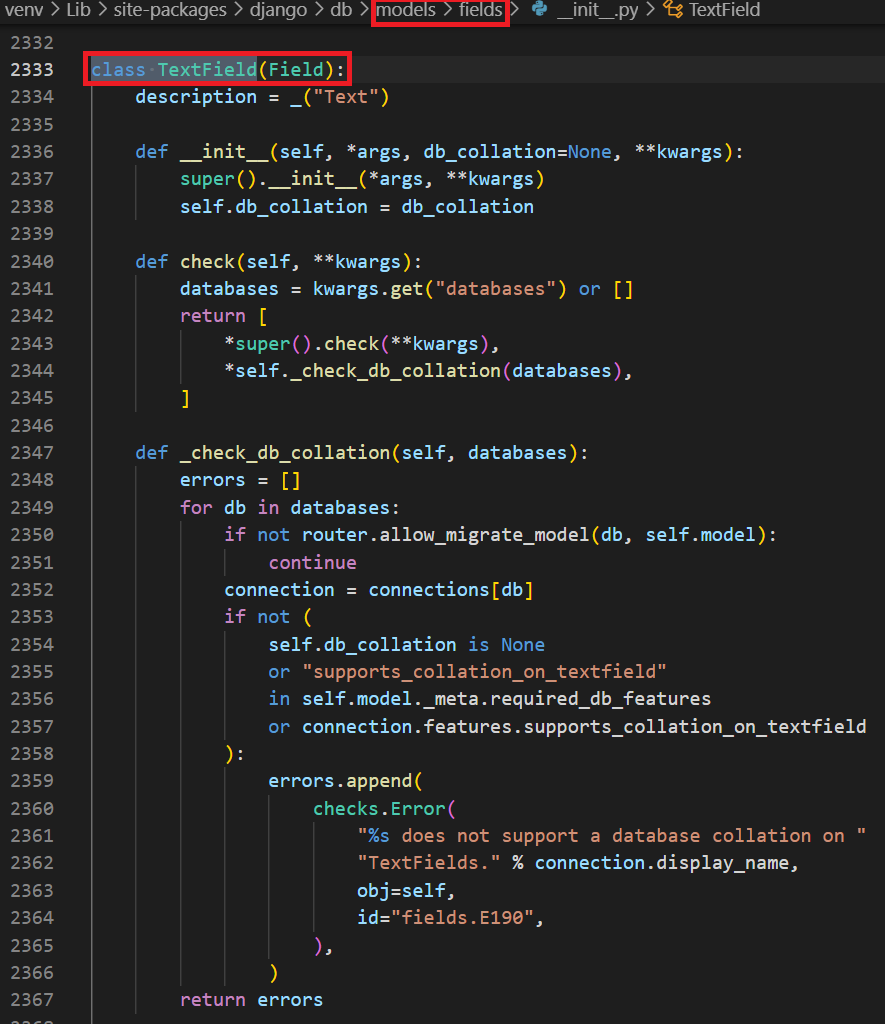
Task: Click the 'return errors' statement
Action: coord(251,1000)
